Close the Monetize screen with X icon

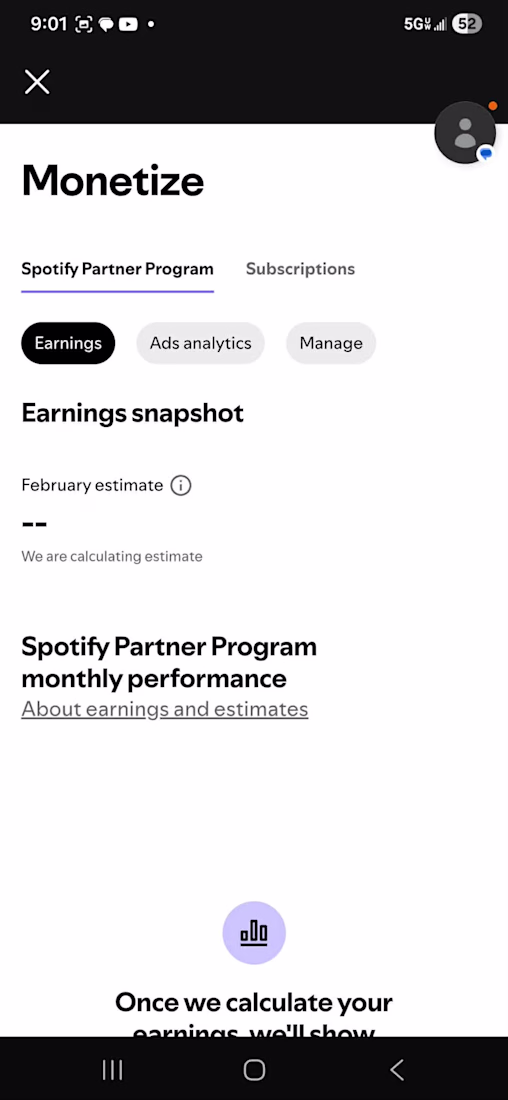(36, 82)
